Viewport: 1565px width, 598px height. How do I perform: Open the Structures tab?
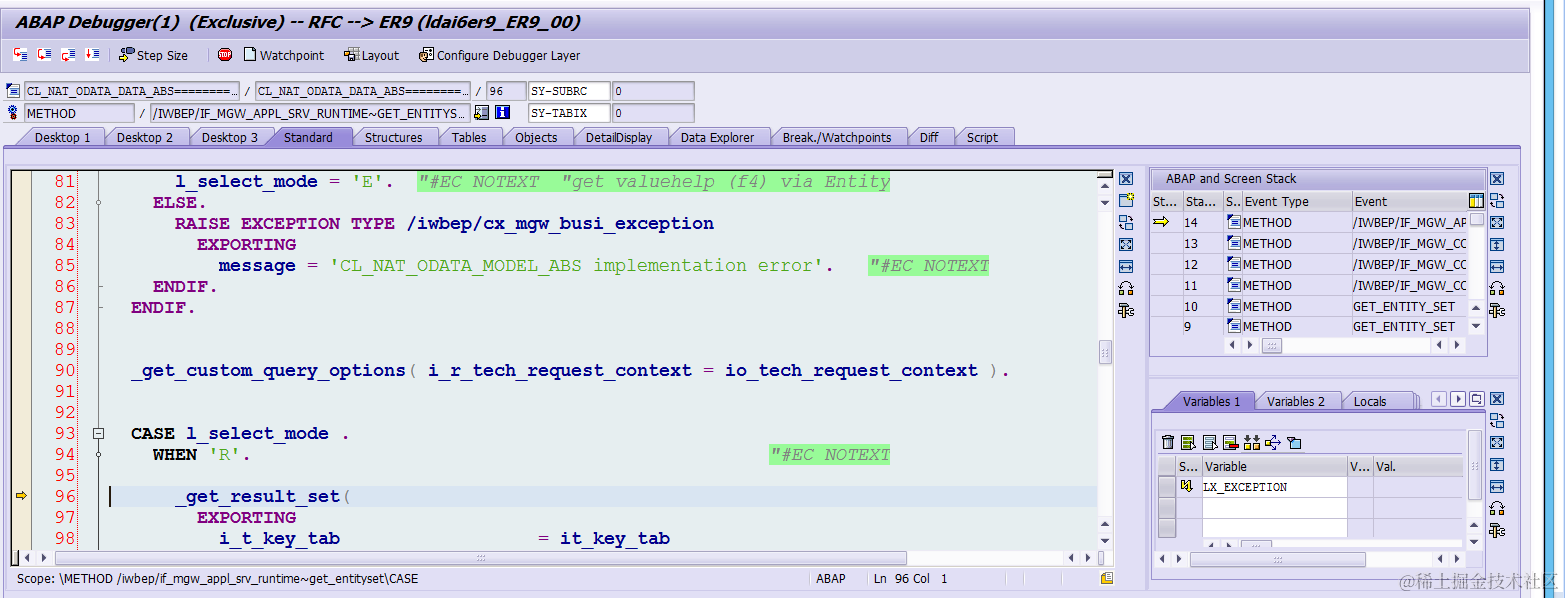pyautogui.click(x=393, y=137)
